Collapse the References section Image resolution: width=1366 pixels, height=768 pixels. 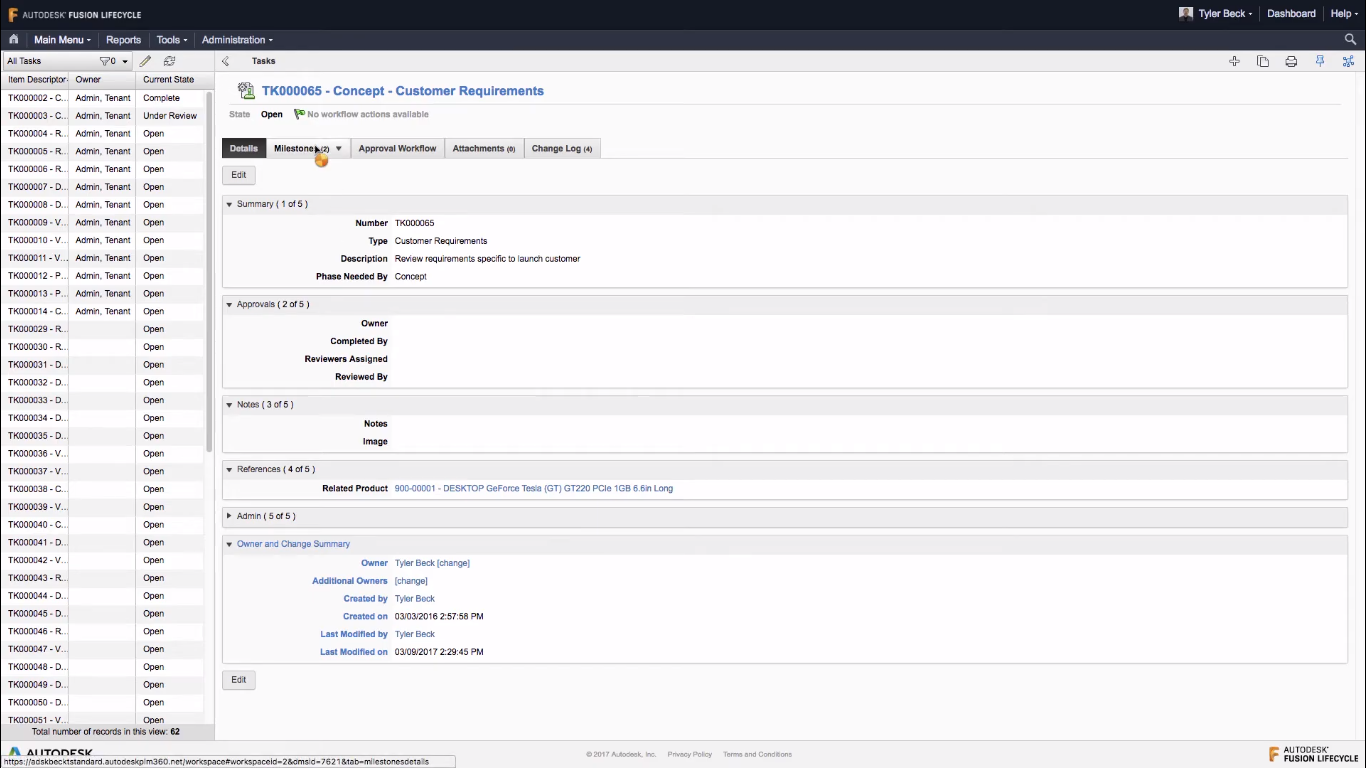(229, 469)
